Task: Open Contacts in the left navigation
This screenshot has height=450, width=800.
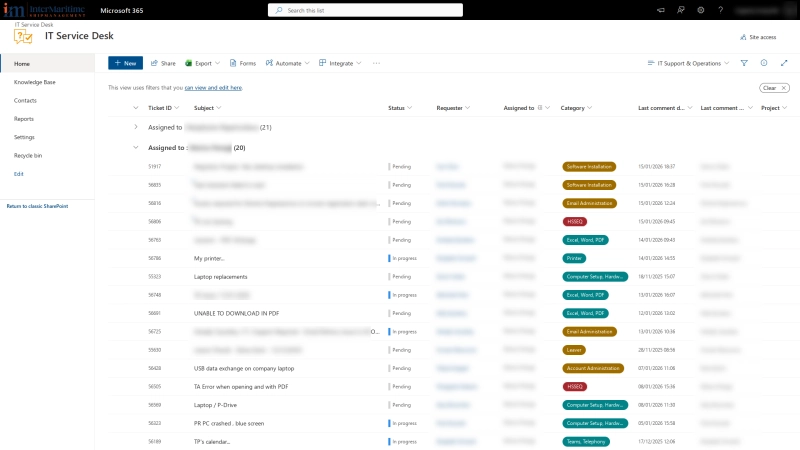Action: (25, 101)
